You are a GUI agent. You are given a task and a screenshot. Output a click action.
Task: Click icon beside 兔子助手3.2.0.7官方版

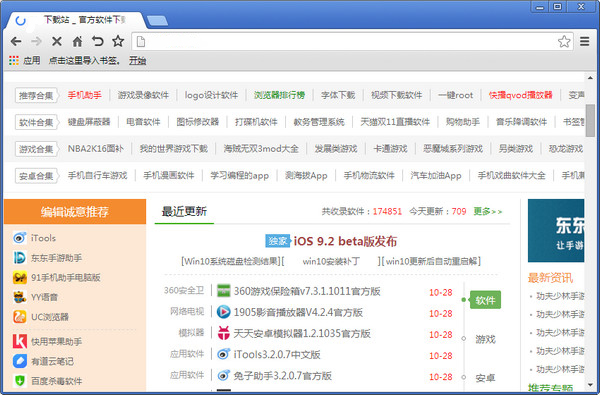pos(223,375)
